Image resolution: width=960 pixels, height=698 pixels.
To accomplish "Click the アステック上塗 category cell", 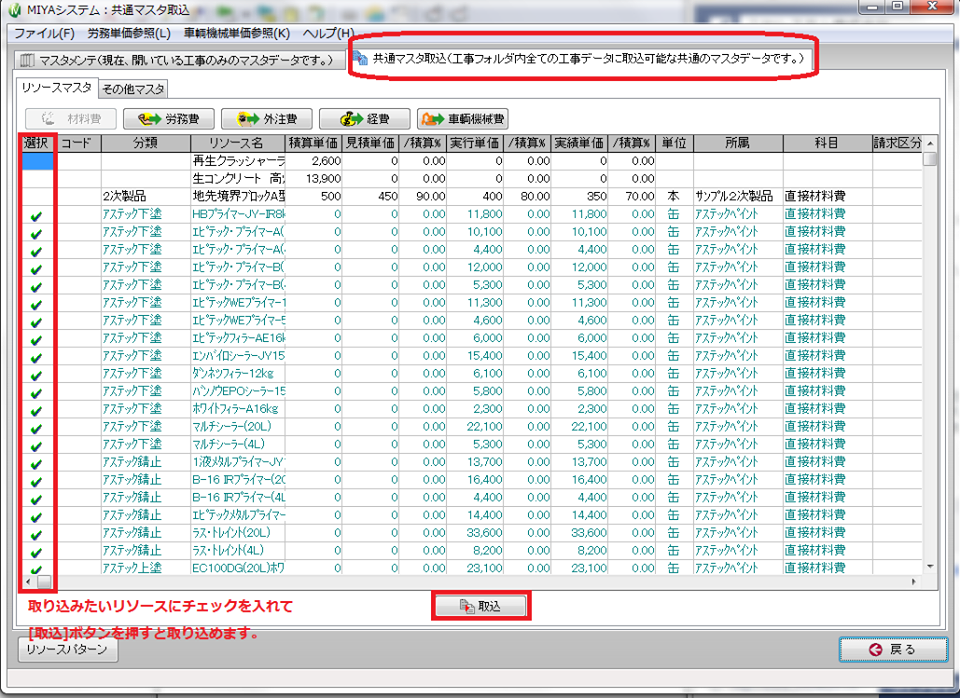I will pos(146,568).
